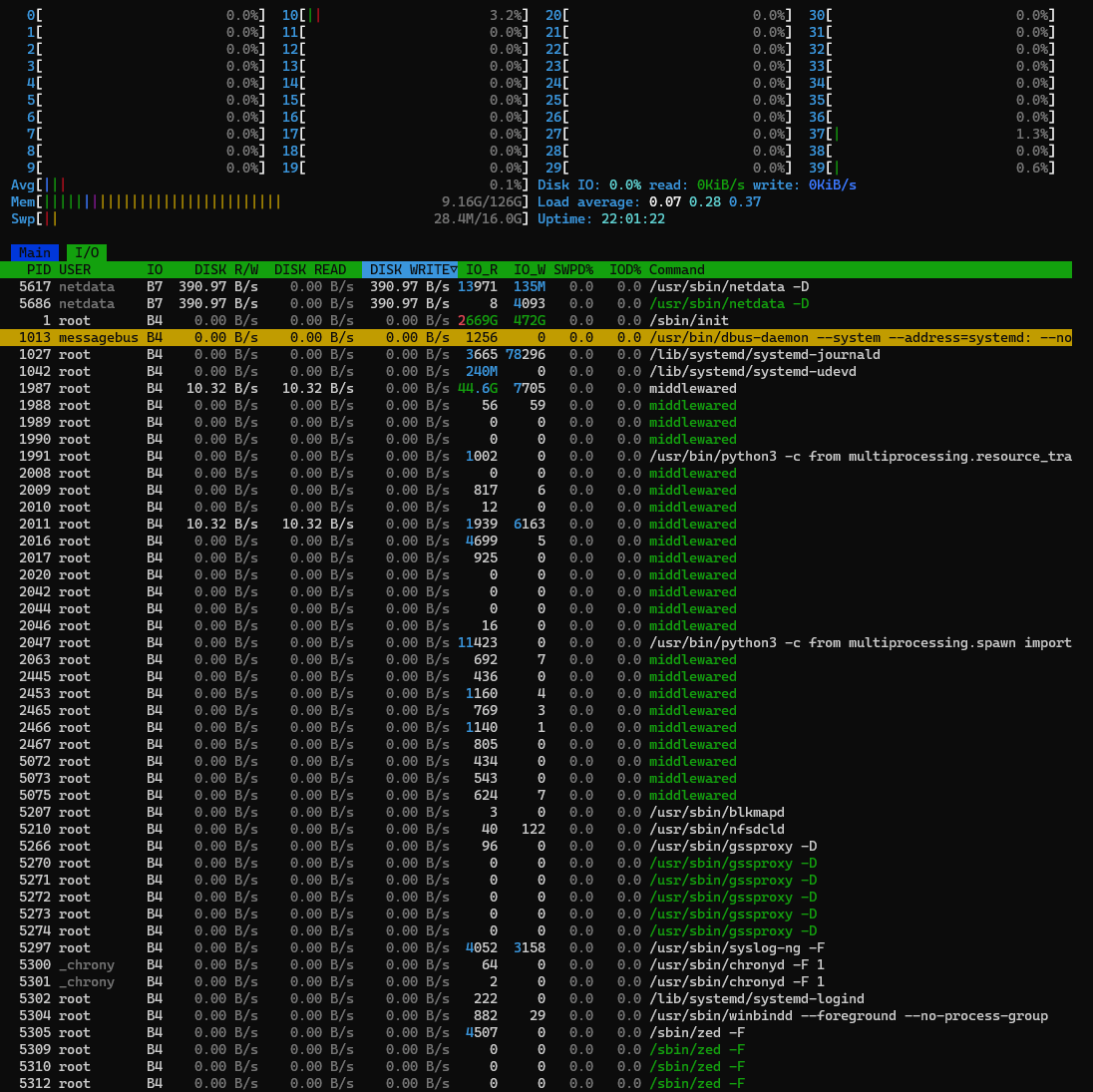Click the IOD% column header

(x=624, y=269)
